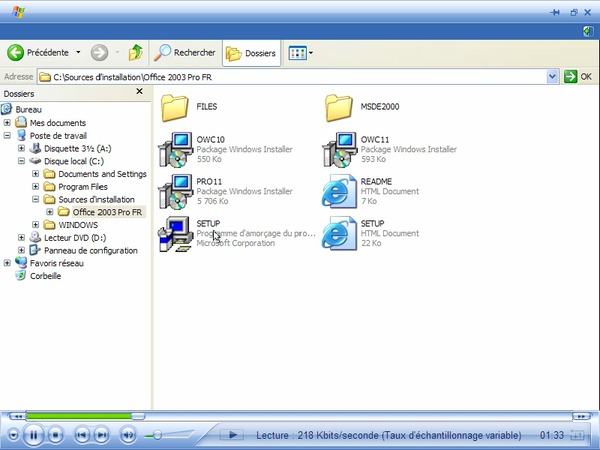Collapse the Poste de travail tree node
The height and width of the screenshot is (450, 600).
tap(8, 135)
